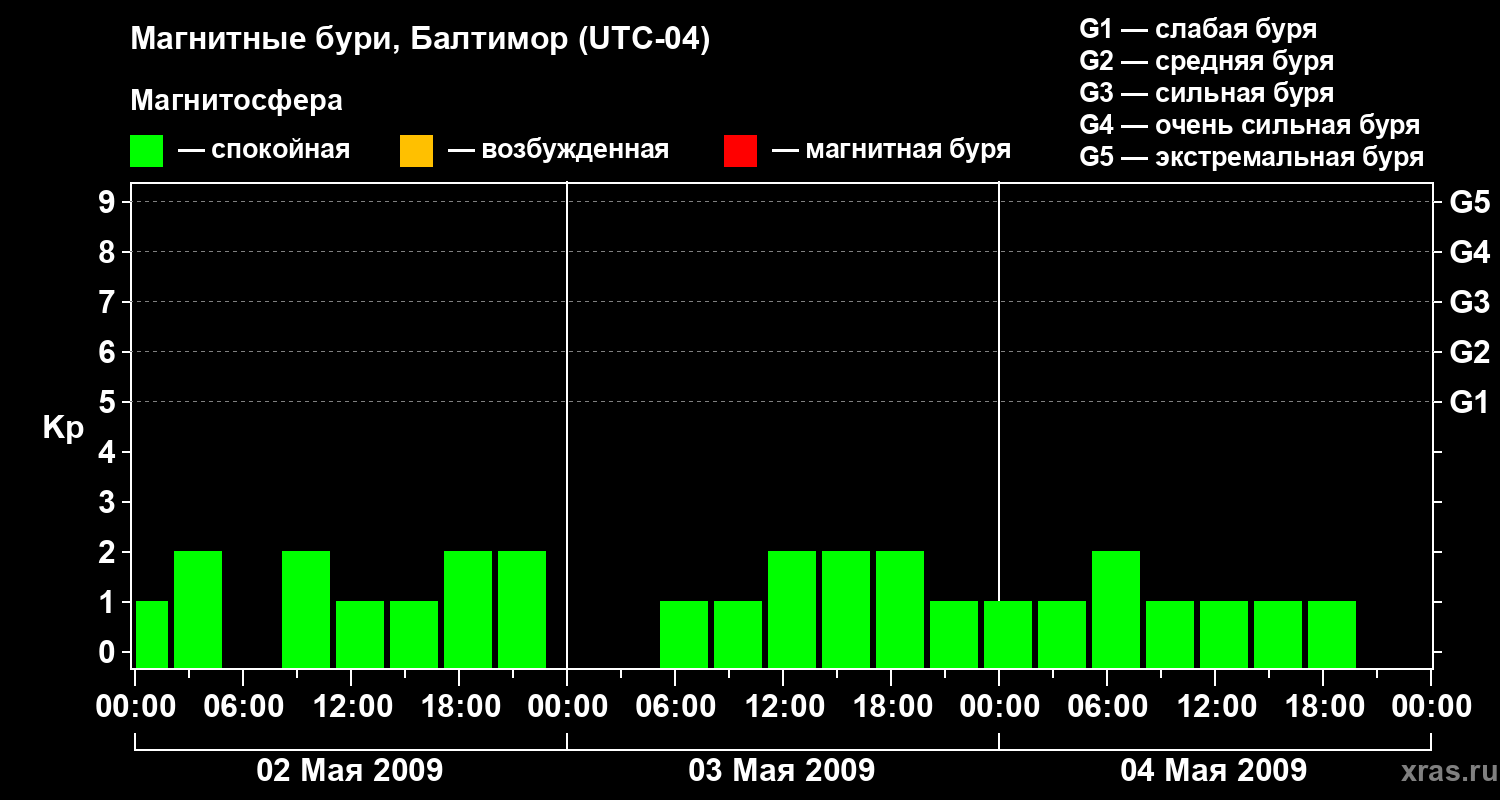
Task: Click the Kp 1 bar at 00:00 on 04 Мая
Action: click(1008, 634)
